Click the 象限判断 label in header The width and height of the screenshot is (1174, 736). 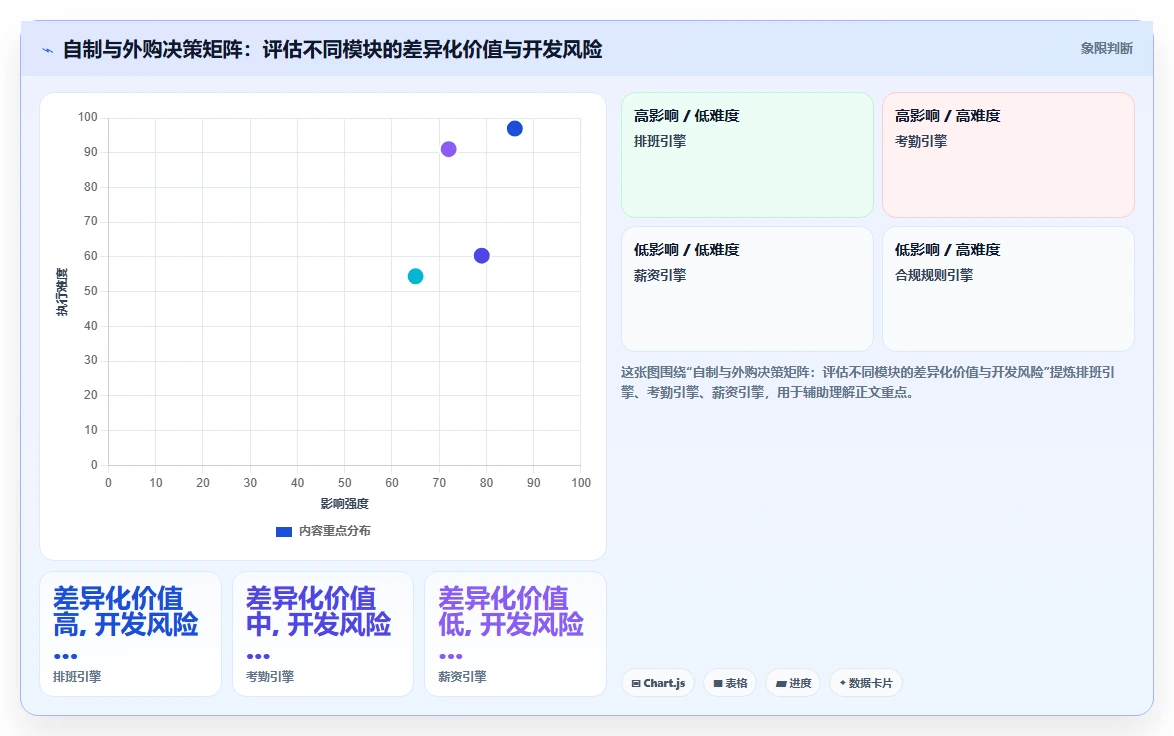1106,49
